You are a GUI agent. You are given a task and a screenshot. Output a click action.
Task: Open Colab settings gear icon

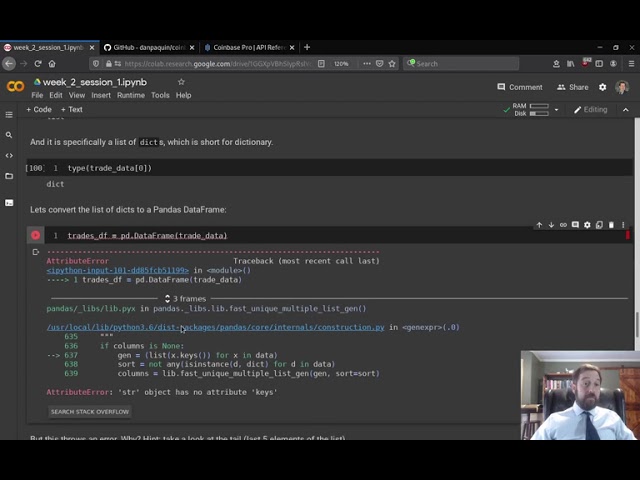602,87
